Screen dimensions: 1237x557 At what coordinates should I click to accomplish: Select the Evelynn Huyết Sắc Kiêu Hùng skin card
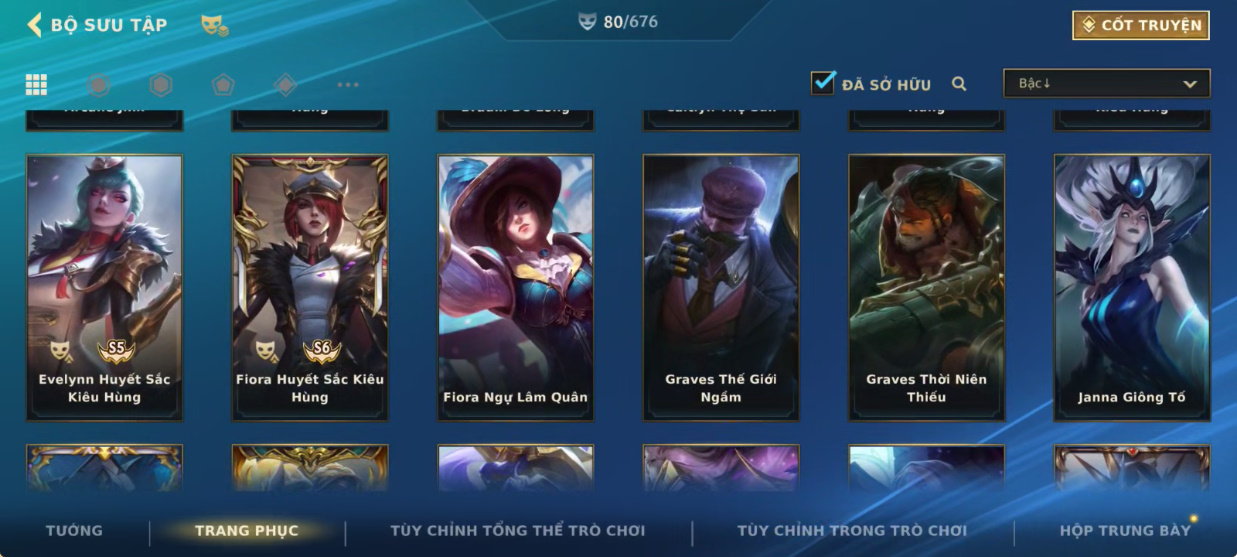tap(104, 287)
